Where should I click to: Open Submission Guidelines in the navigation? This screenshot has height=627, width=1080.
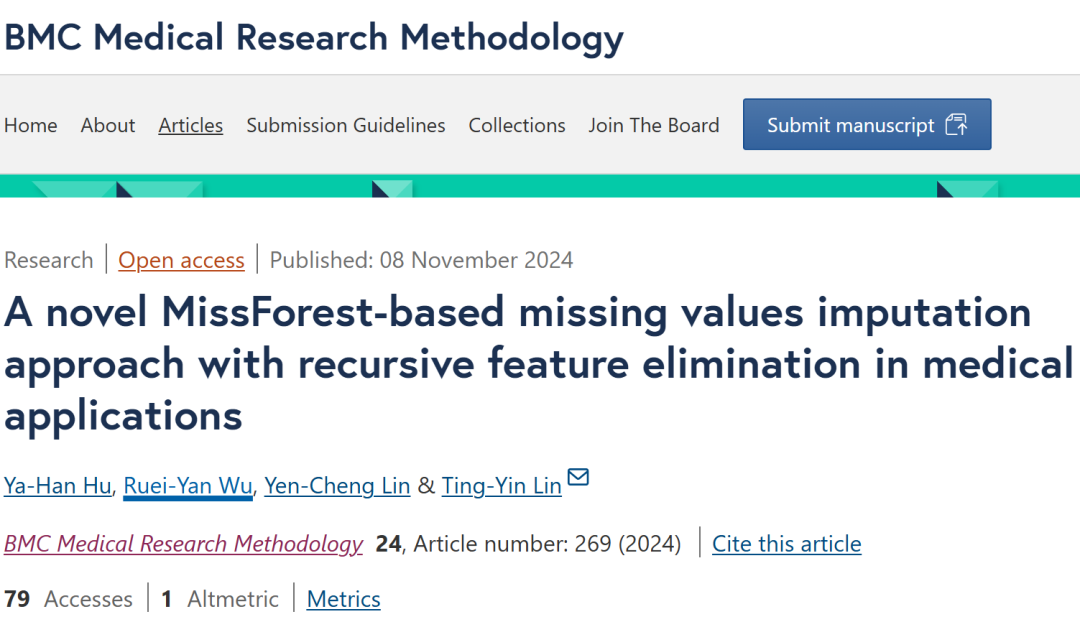click(x=346, y=125)
